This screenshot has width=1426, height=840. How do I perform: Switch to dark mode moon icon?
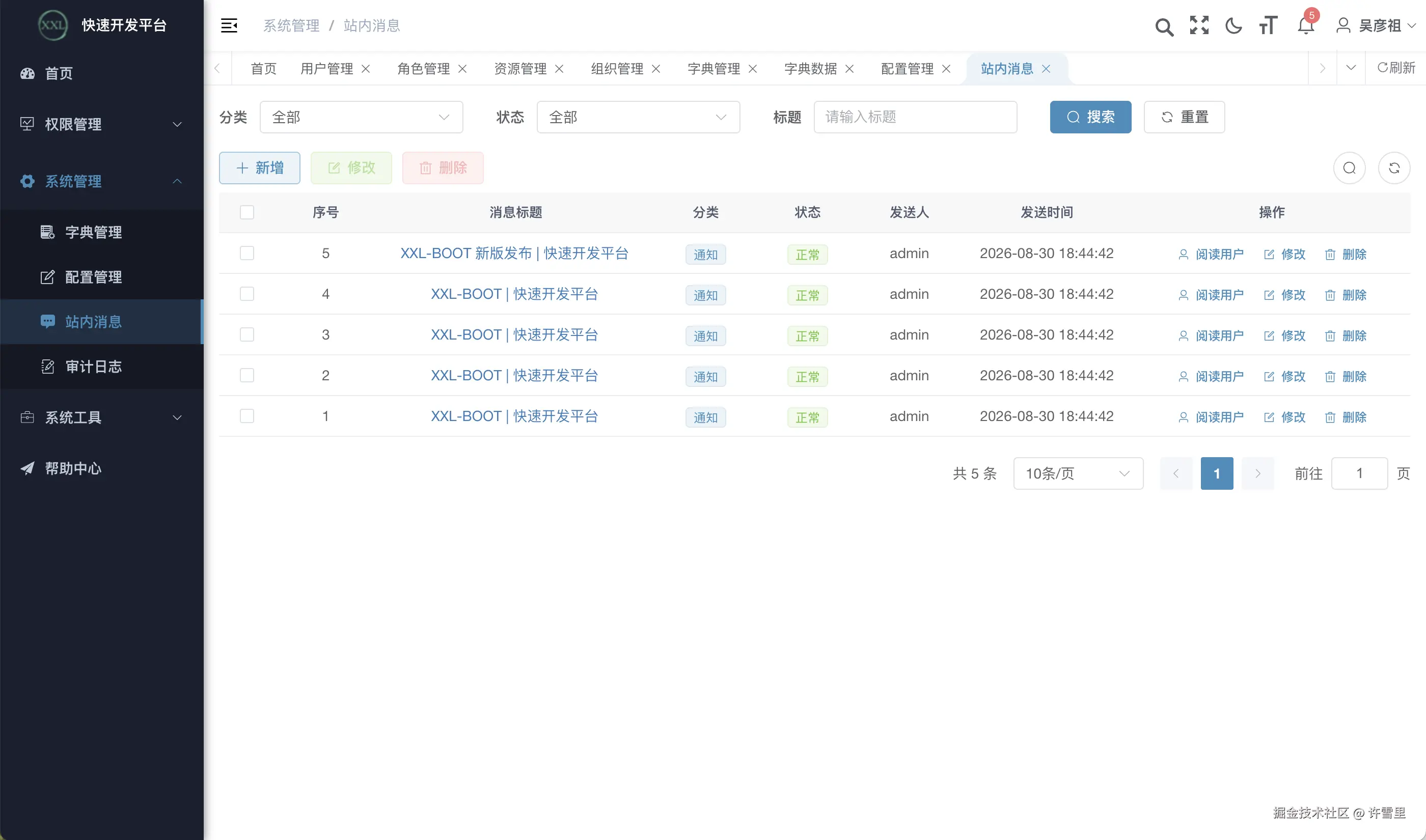1233,25
